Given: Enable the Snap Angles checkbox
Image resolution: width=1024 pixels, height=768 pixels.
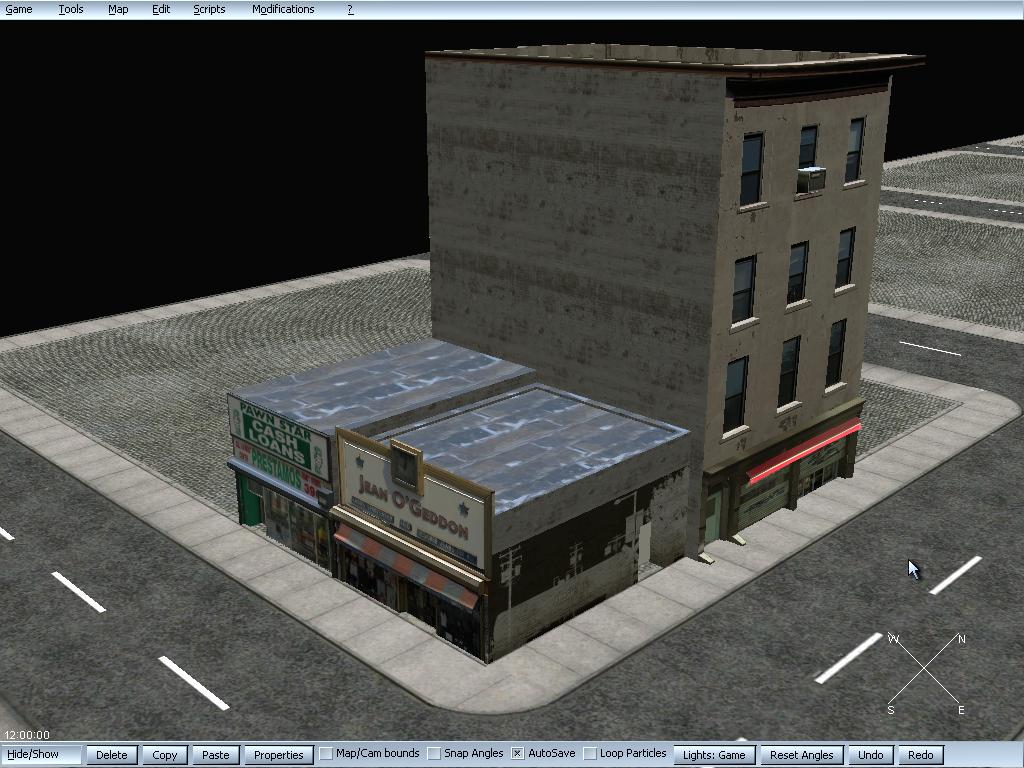Looking at the screenshot, I should (434, 754).
